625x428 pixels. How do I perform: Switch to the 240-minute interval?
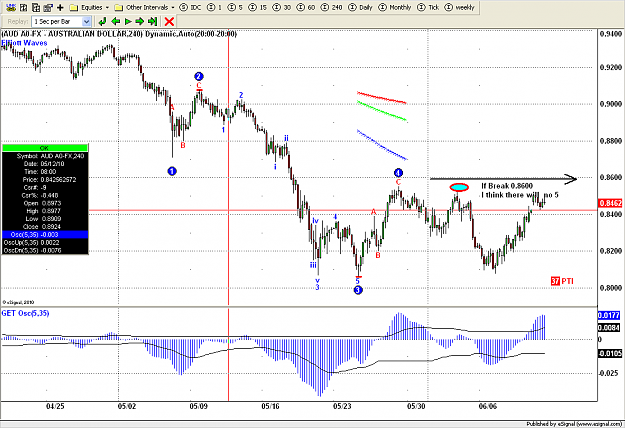[332, 7]
